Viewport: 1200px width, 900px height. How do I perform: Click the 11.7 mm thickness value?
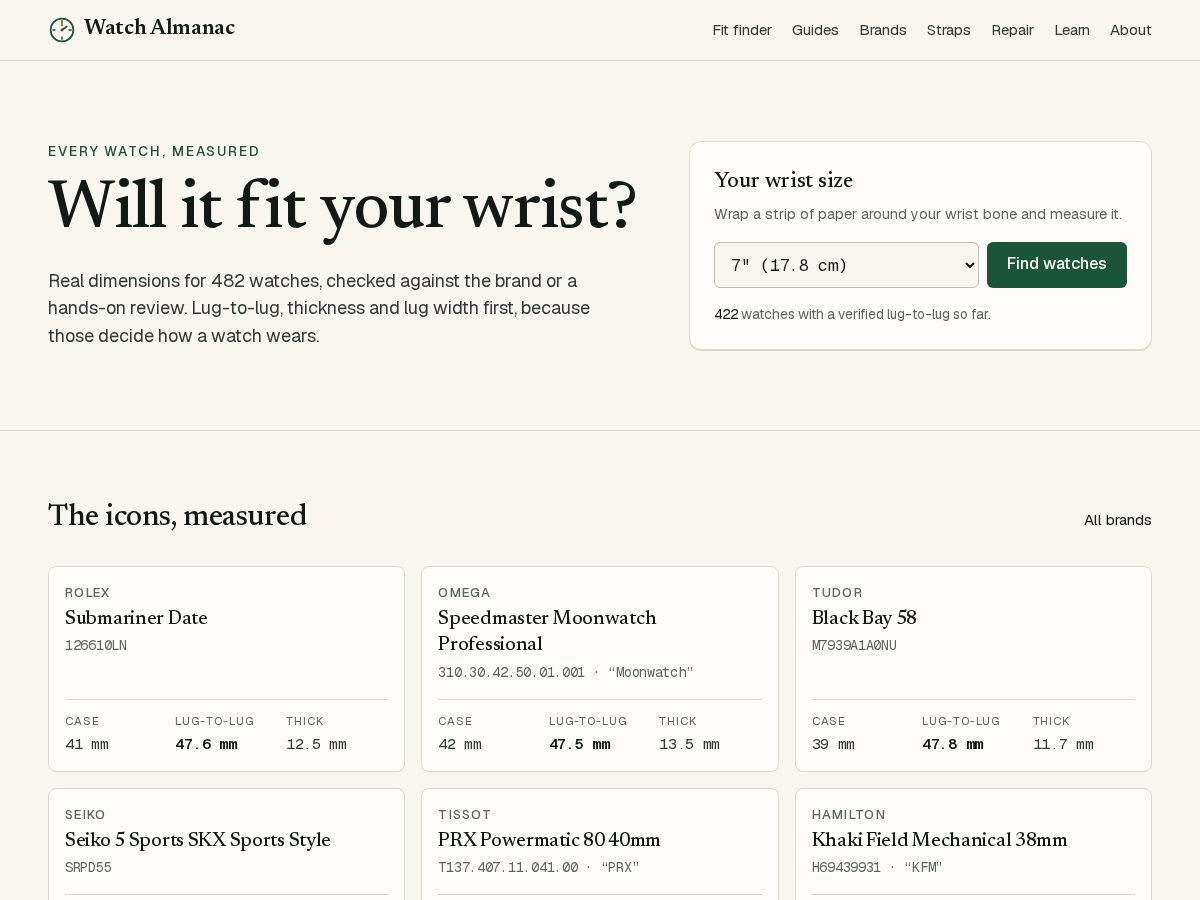(1063, 744)
